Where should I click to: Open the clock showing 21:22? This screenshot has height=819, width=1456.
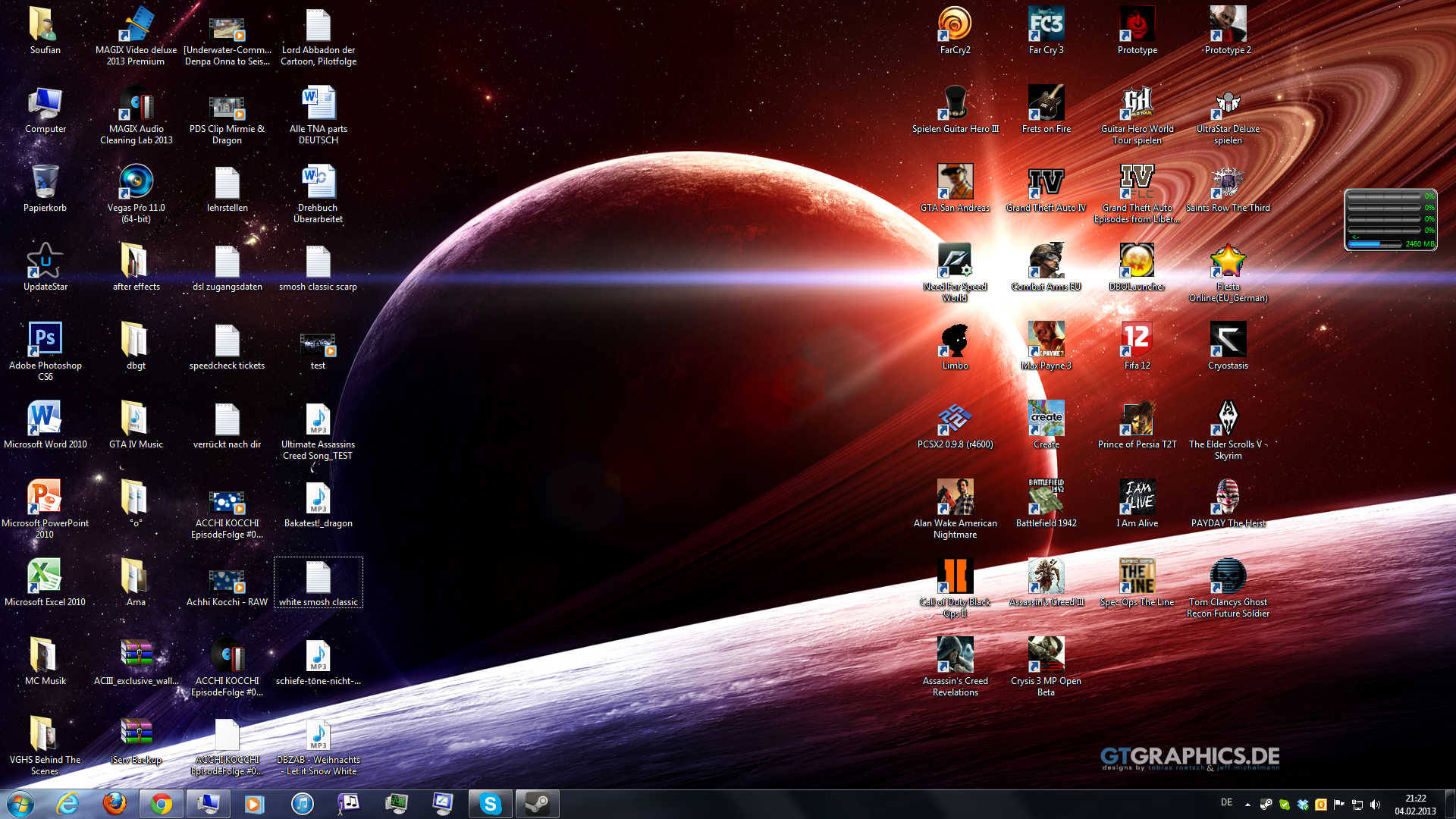[1415, 805]
